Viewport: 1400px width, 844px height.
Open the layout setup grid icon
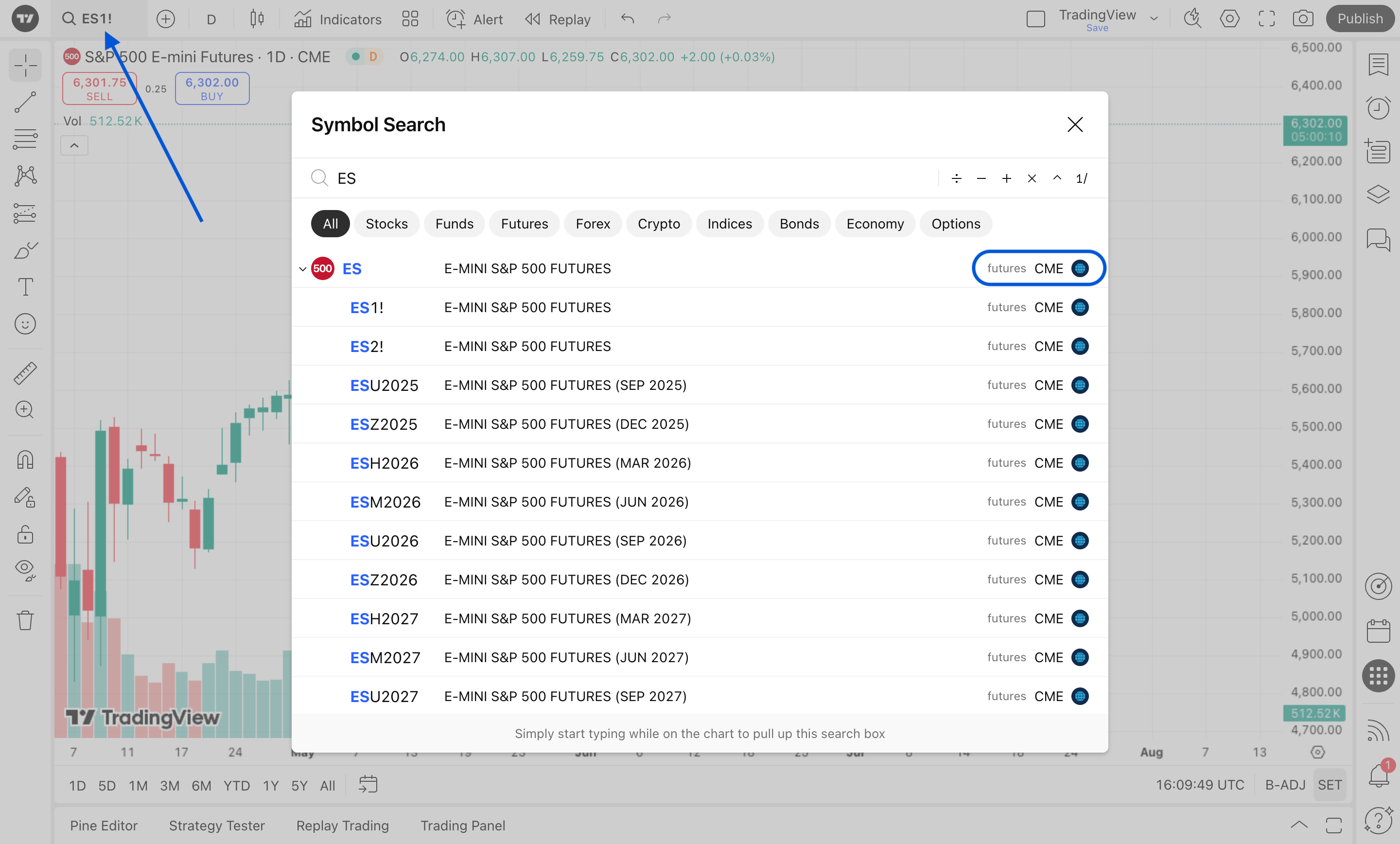[410, 19]
